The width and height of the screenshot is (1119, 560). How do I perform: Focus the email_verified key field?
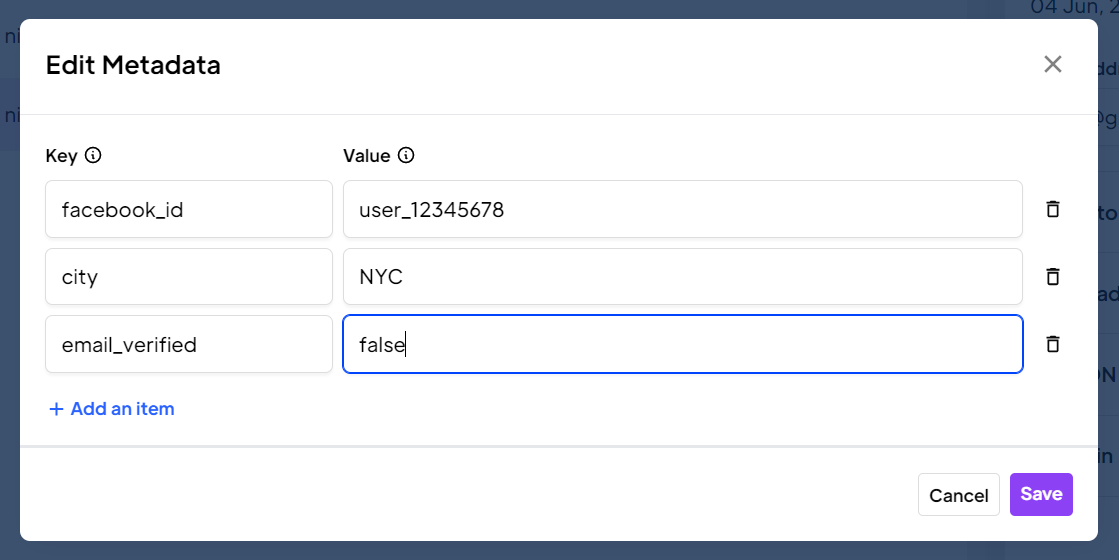(x=188, y=344)
